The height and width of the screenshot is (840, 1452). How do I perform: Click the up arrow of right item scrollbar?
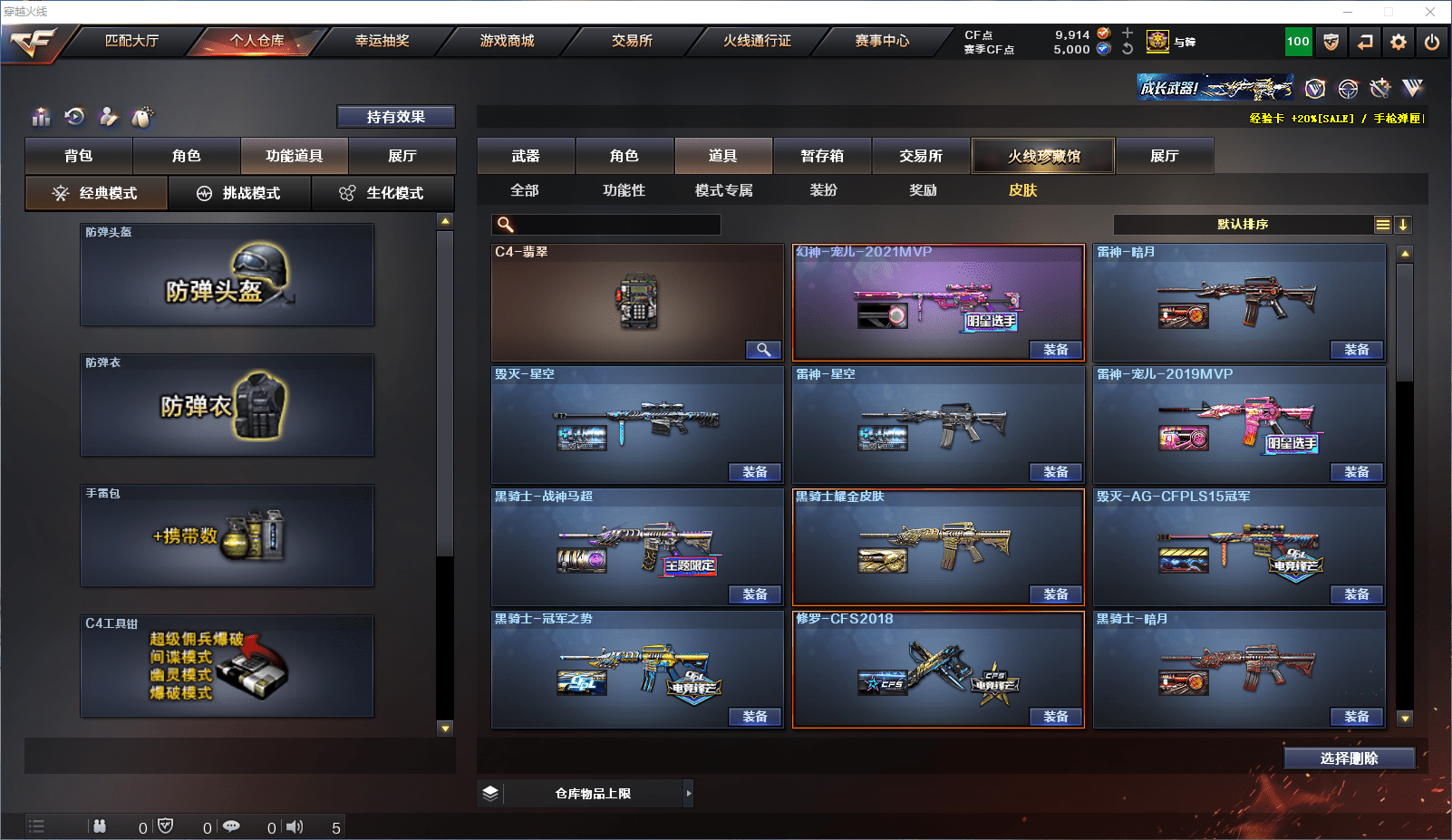click(x=1405, y=254)
